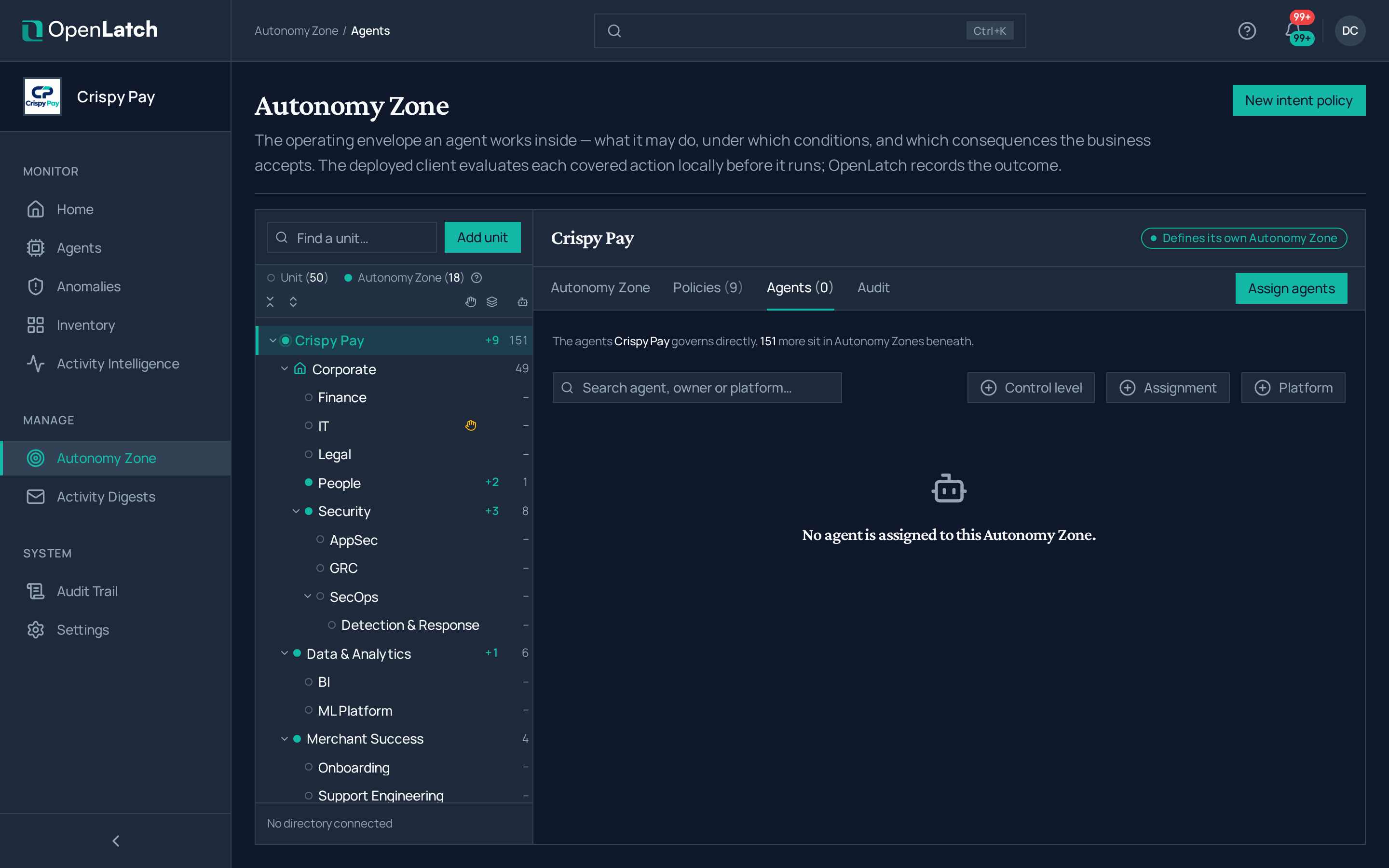Image resolution: width=1389 pixels, height=868 pixels.
Task: Click help icon next to Autonomy Zone legend
Action: pos(477,278)
